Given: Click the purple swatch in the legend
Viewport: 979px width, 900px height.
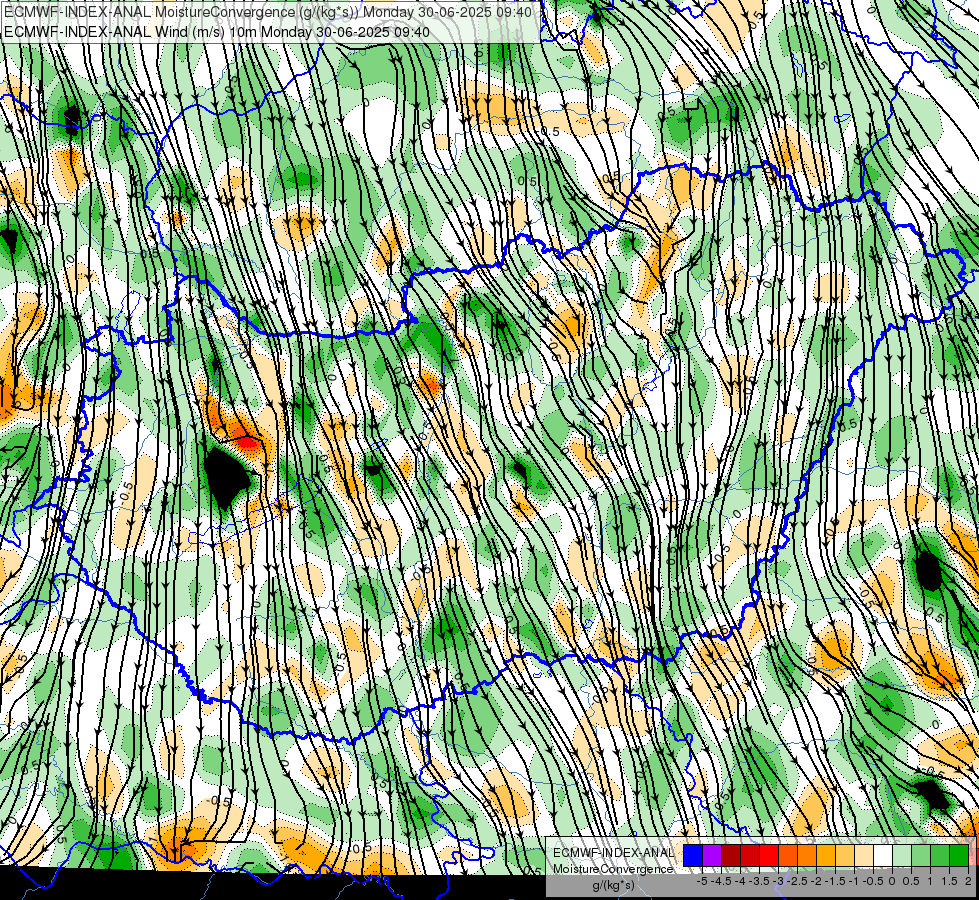Looking at the screenshot, I should [712, 855].
